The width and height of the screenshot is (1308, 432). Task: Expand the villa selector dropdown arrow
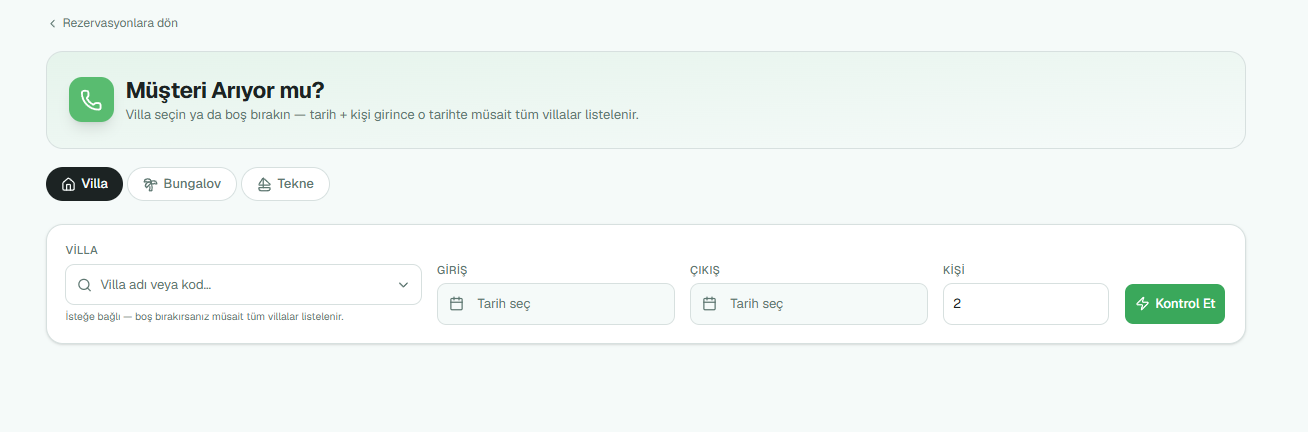pyautogui.click(x=403, y=285)
